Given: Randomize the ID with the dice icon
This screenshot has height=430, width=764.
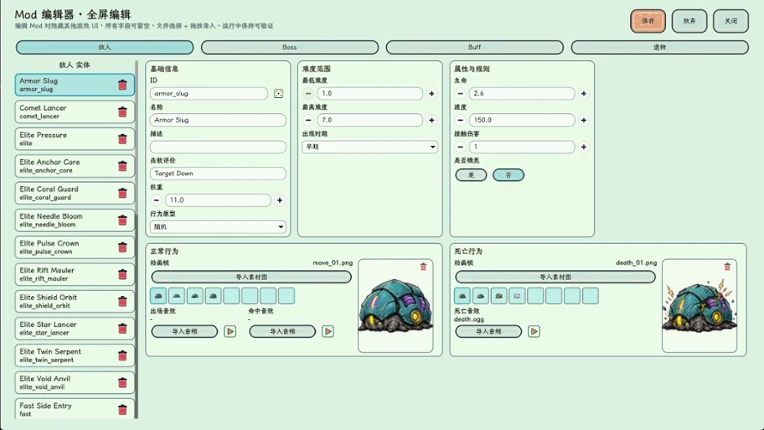Looking at the screenshot, I should pyautogui.click(x=278, y=93).
